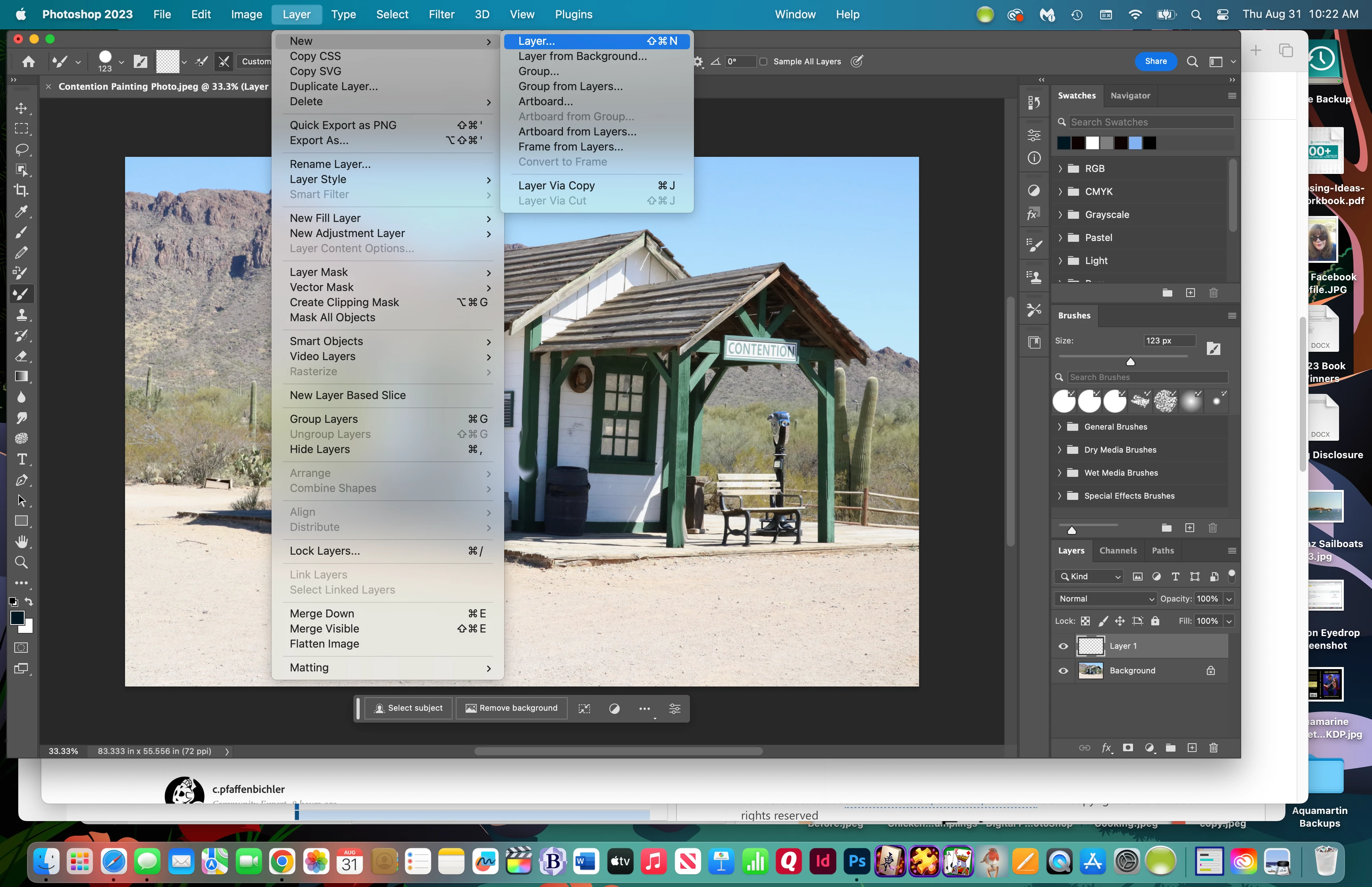Click the delete layer trash icon
The image size is (1372, 887).
1213,748
